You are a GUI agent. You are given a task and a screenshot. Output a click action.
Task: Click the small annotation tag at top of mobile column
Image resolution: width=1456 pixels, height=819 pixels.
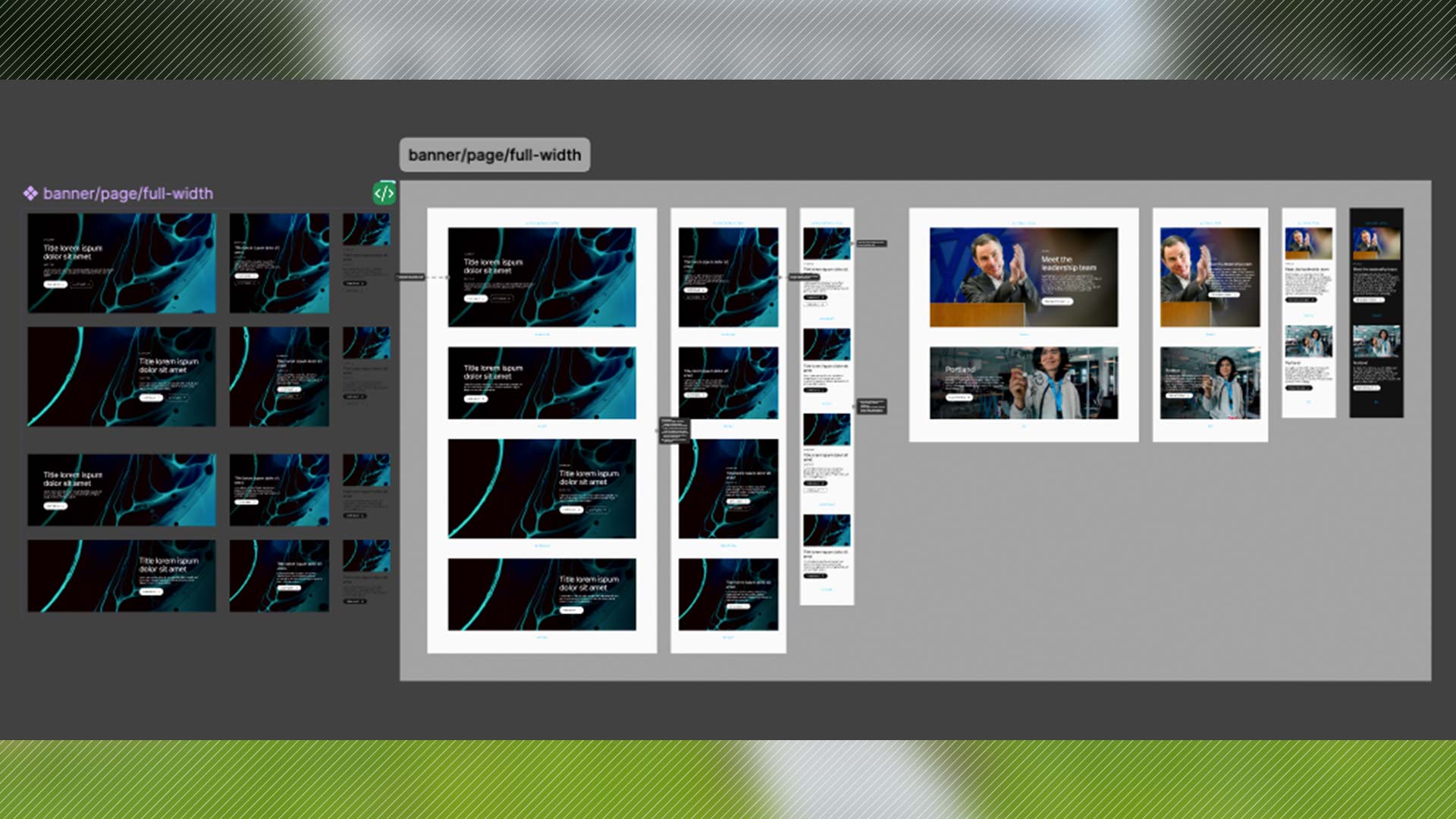point(871,243)
